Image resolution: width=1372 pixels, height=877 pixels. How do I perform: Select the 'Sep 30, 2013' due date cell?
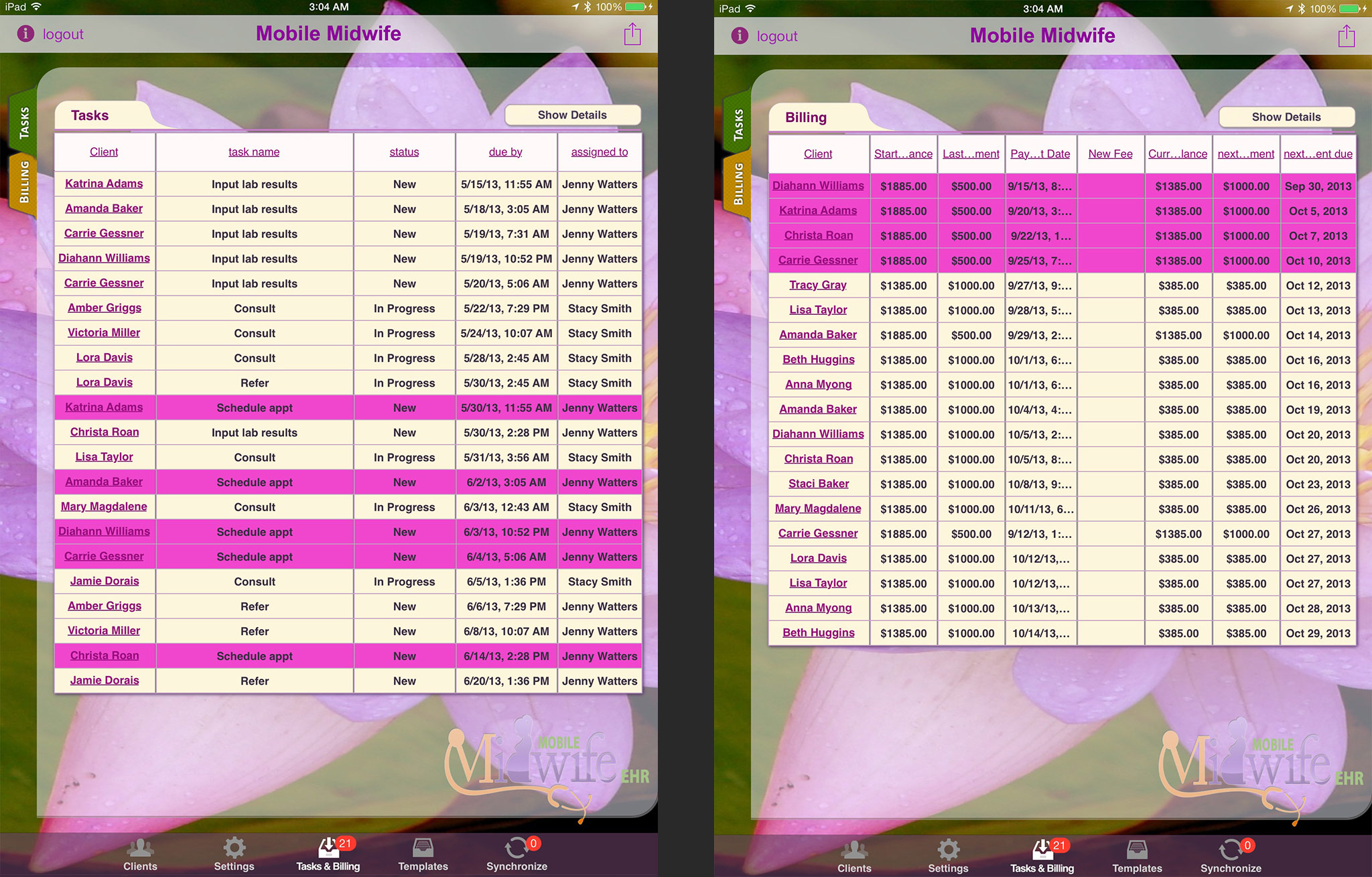click(1318, 186)
